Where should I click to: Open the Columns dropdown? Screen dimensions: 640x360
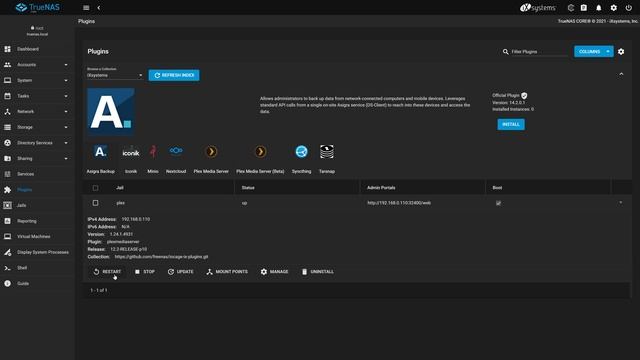coord(593,52)
